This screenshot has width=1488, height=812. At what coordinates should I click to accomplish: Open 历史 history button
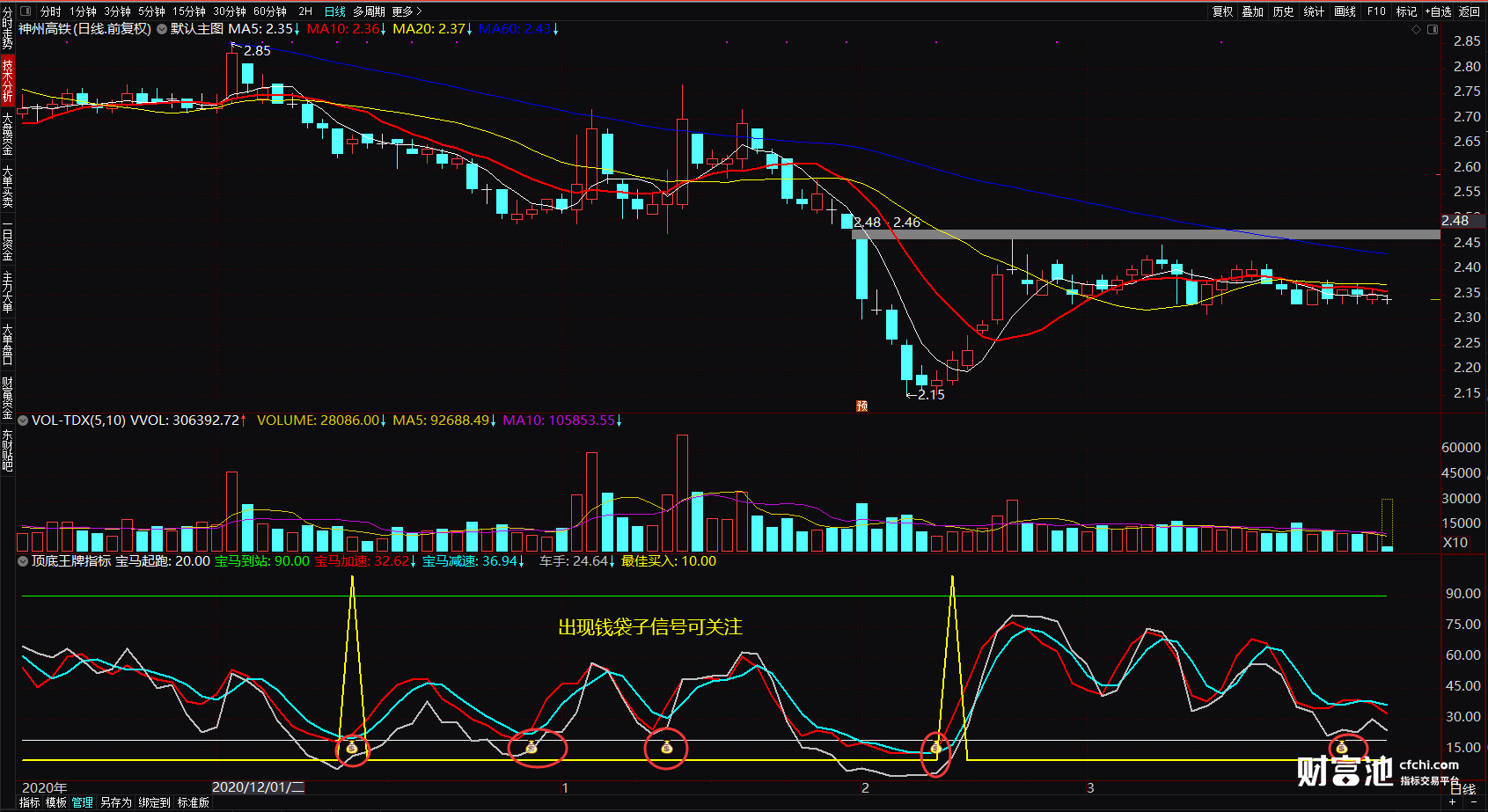pos(1283,11)
